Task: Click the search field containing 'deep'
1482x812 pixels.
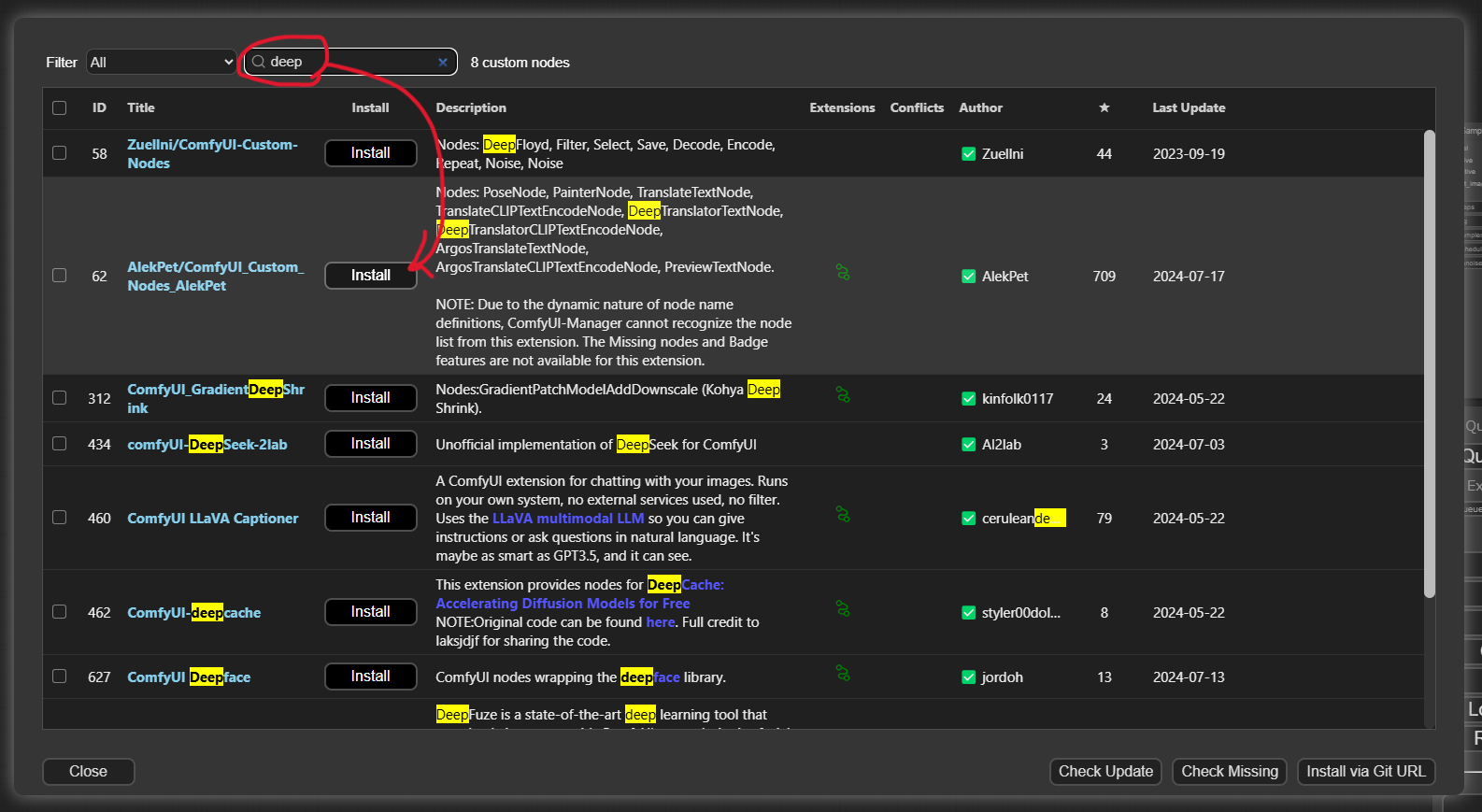Action: coord(350,62)
